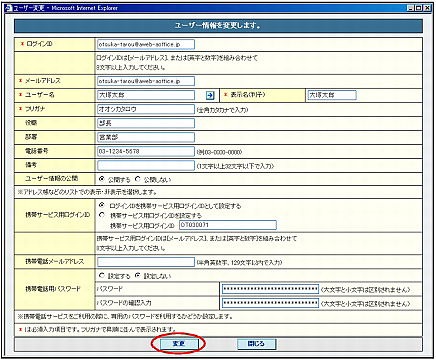Click the 携帯サービス用ログインID row label

pyautogui.click(x=58, y=215)
